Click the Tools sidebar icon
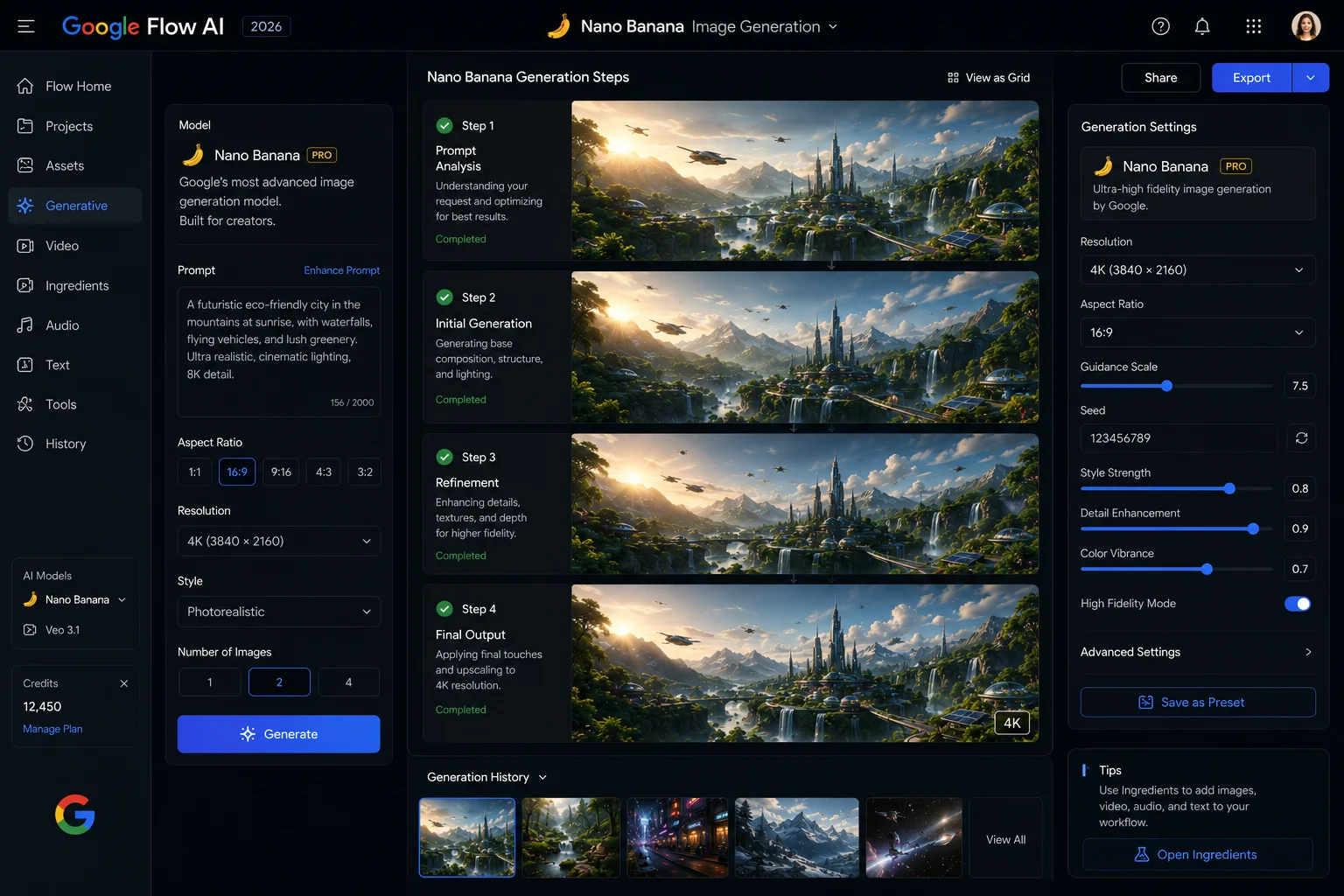The height and width of the screenshot is (896, 1344). 25,404
